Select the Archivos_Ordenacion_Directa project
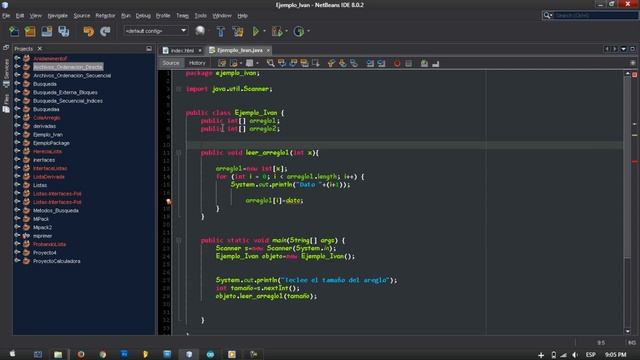This screenshot has height=360, width=640. (68, 67)
